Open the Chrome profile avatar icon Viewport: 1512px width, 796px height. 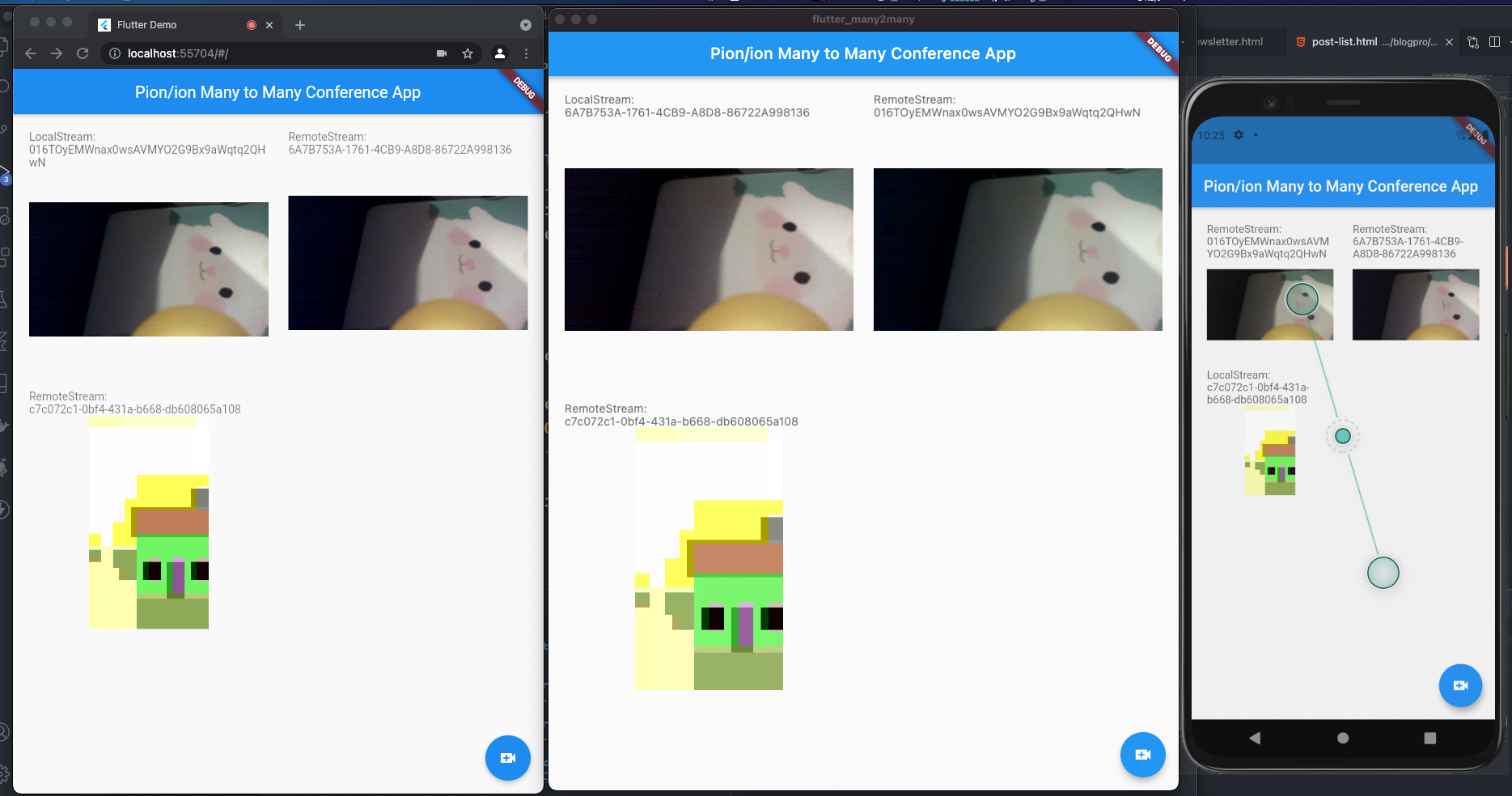pyautogui.click(x=500, y=53)
